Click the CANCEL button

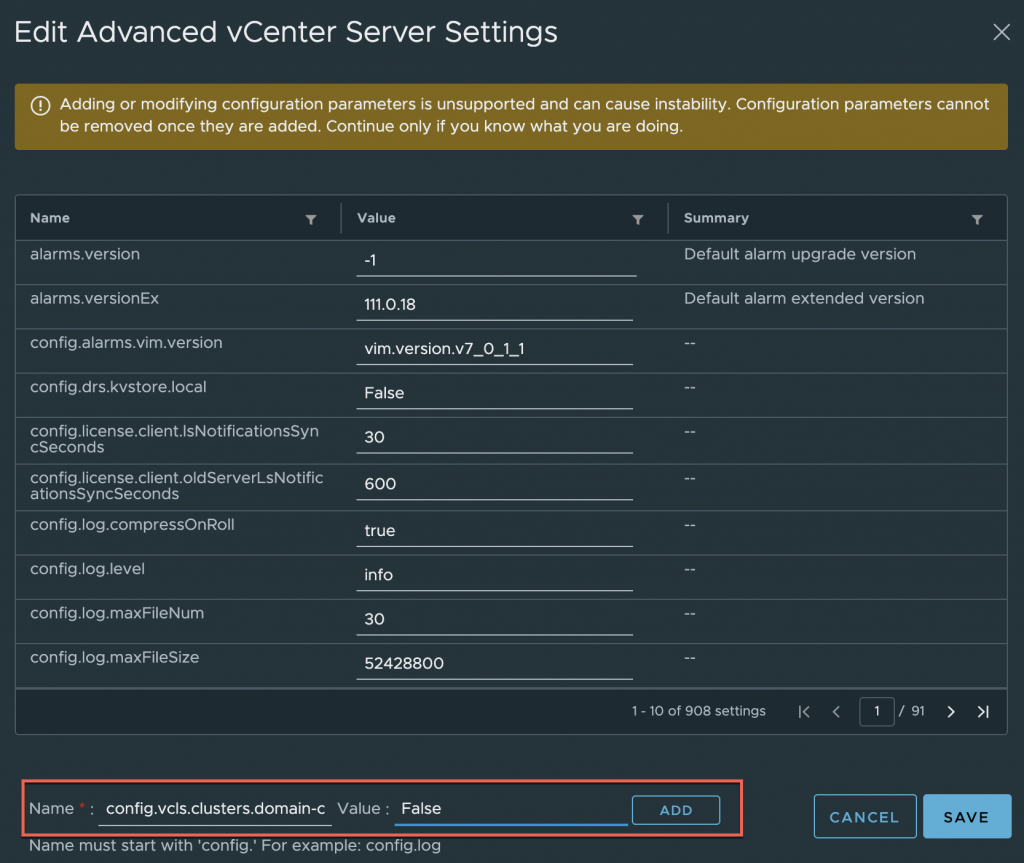click(x=864, y=817)
